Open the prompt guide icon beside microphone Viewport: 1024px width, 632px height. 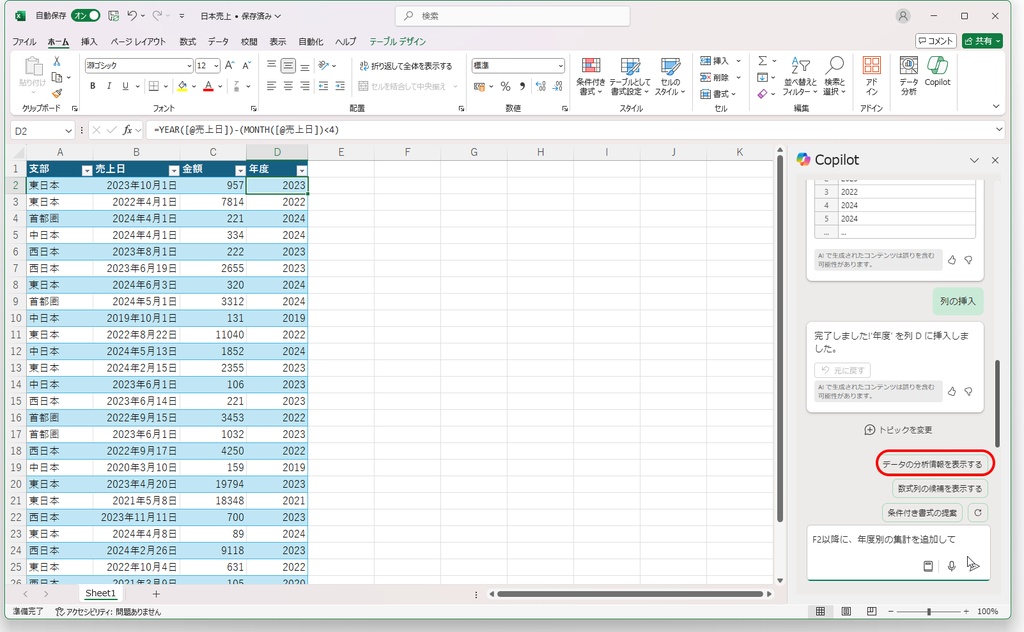[x=928, y=566]
